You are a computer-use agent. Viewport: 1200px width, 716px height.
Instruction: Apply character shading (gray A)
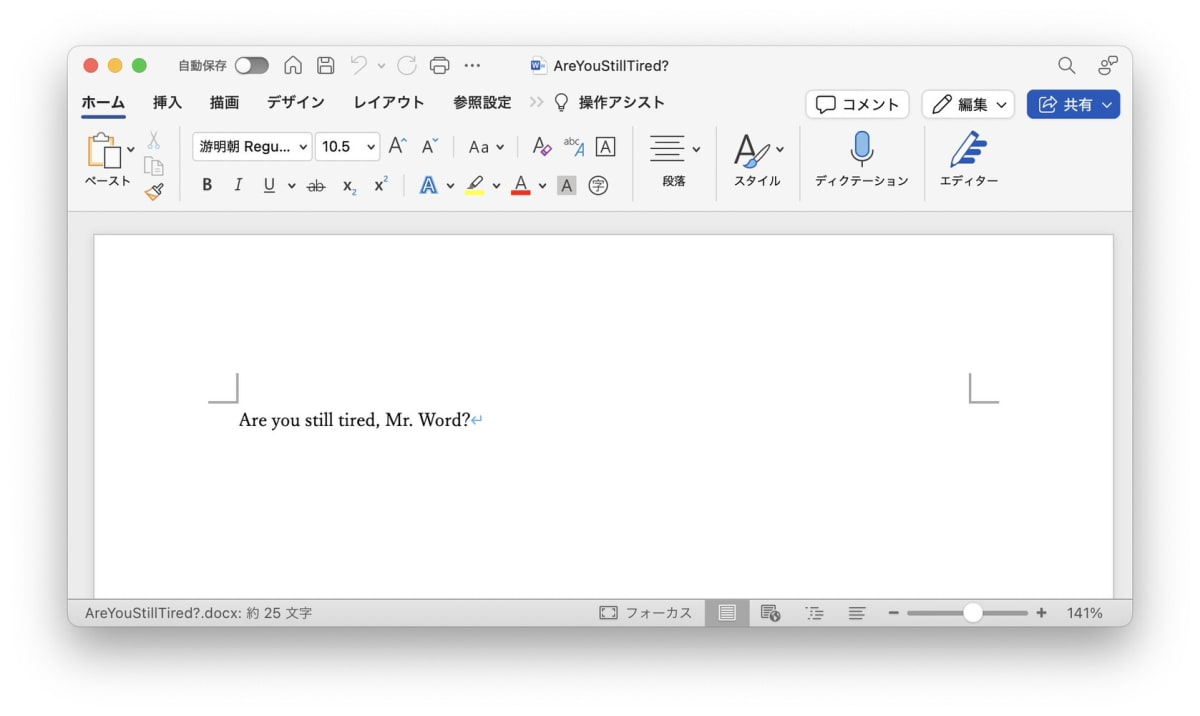(x=566, y=185)
